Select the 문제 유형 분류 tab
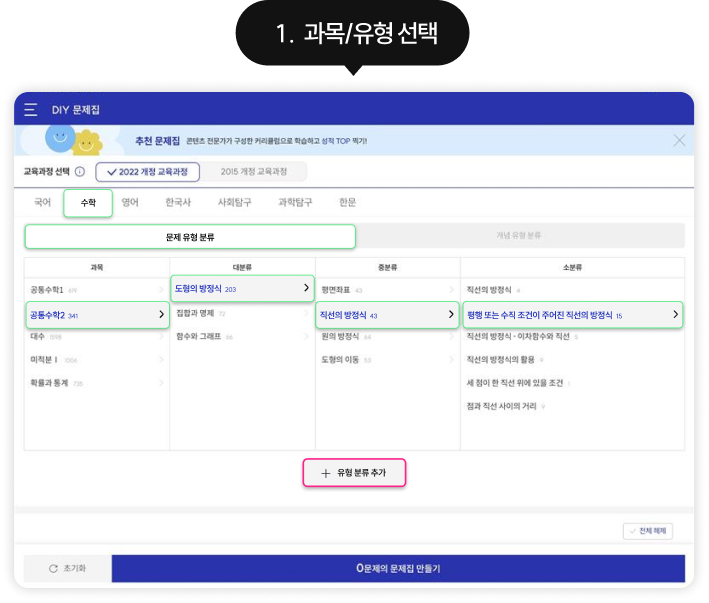709x603 pixels. coord(190,236)
